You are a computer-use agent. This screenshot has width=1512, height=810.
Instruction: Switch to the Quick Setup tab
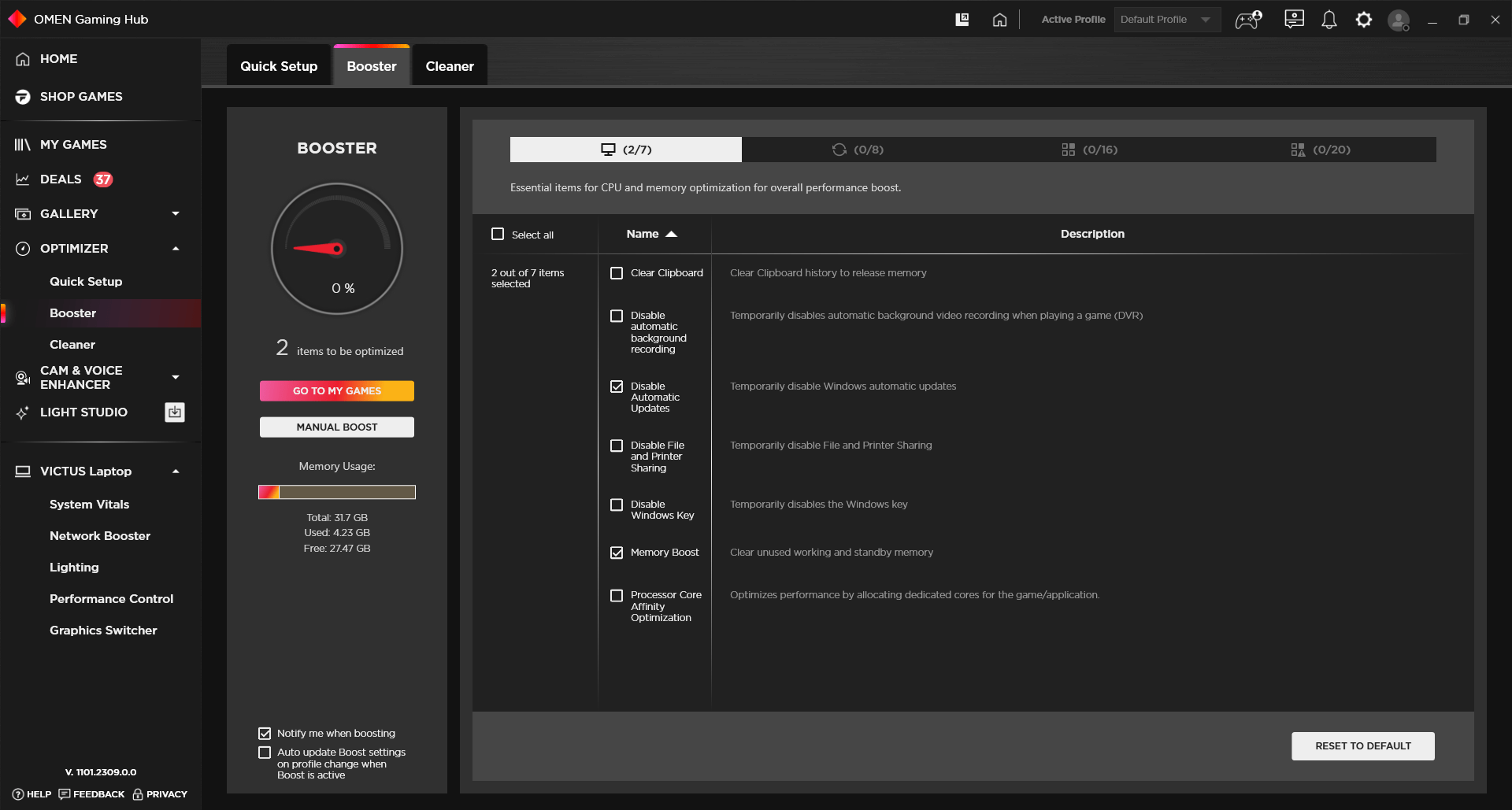[x=279, y=66]
